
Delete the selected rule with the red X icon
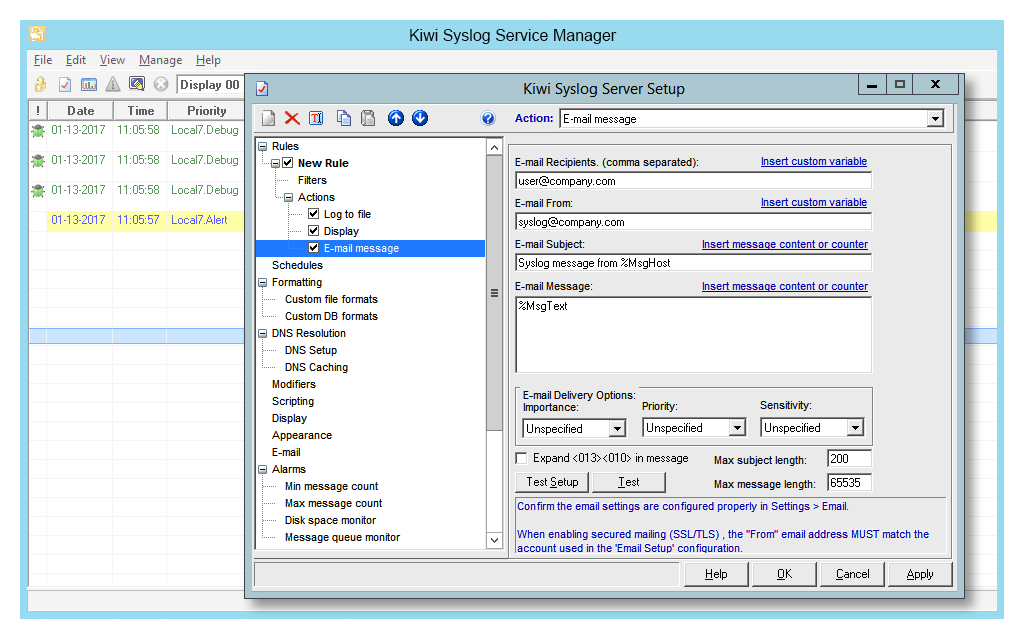[291, 118]
